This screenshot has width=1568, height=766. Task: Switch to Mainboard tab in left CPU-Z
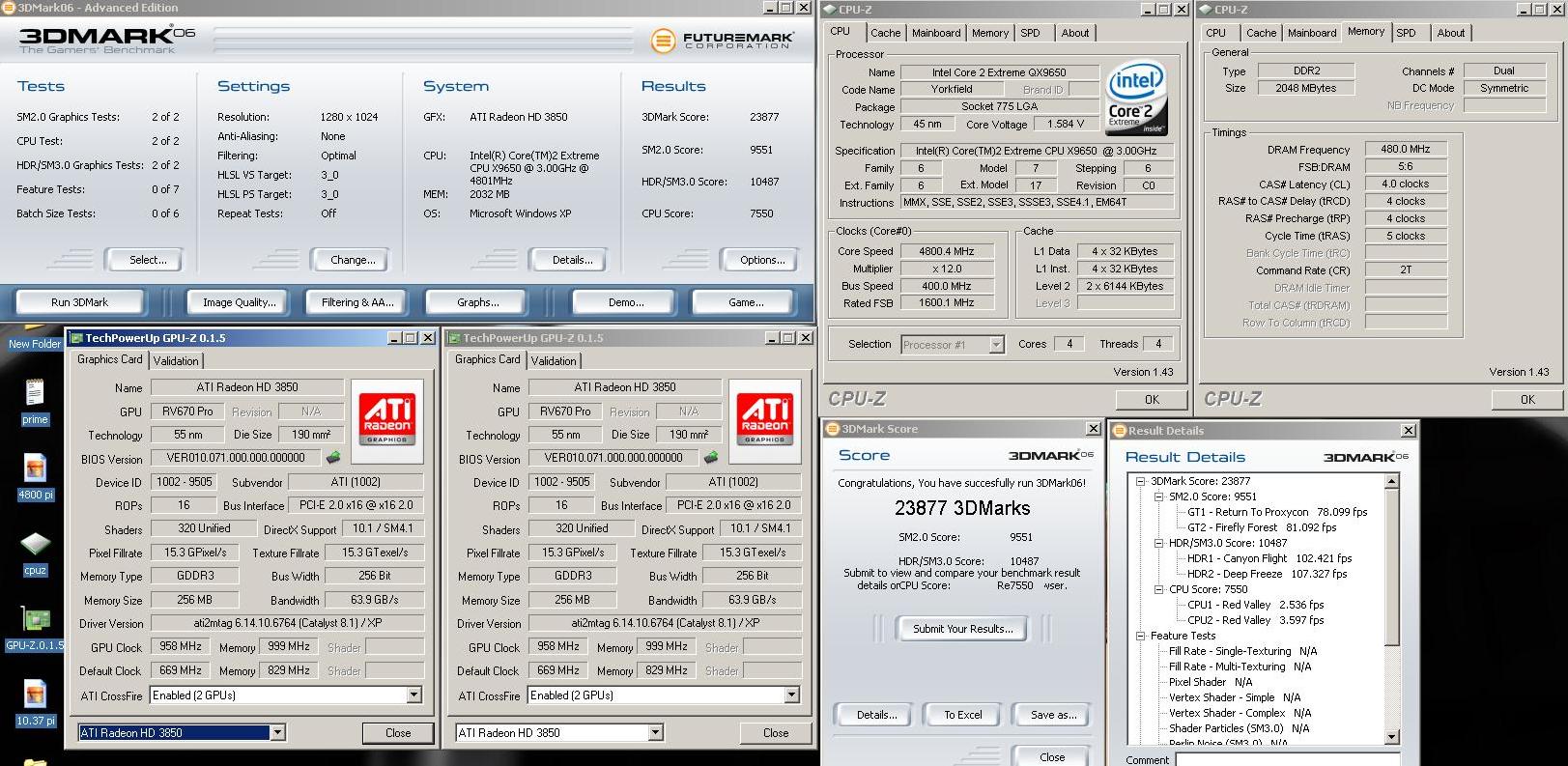pyautogui.click(x=936, y=33)
